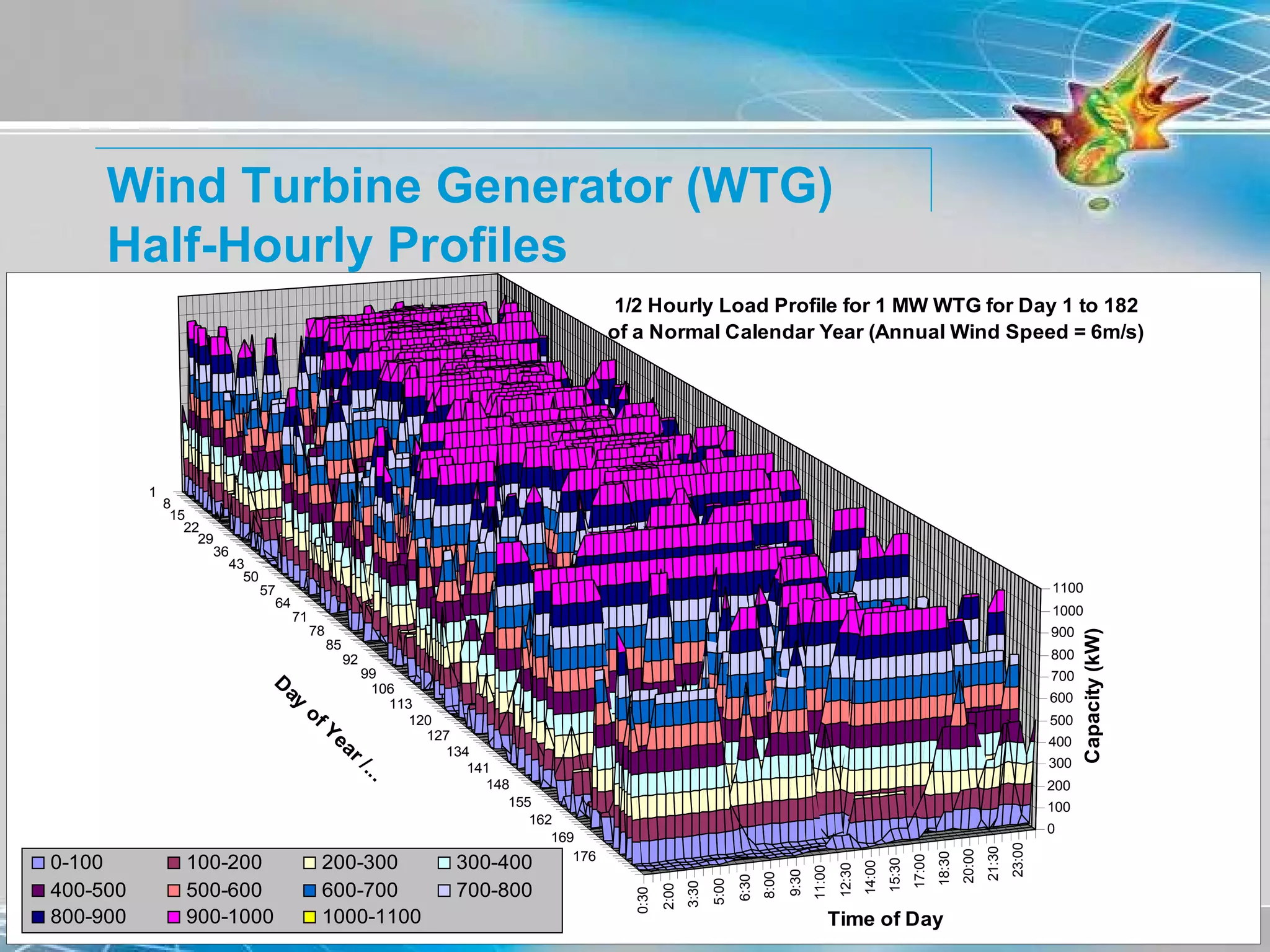Click the 400-500 legend color swatch
Image resolution: width=1270 pixels, height=952 pixels.
(38, 891)
